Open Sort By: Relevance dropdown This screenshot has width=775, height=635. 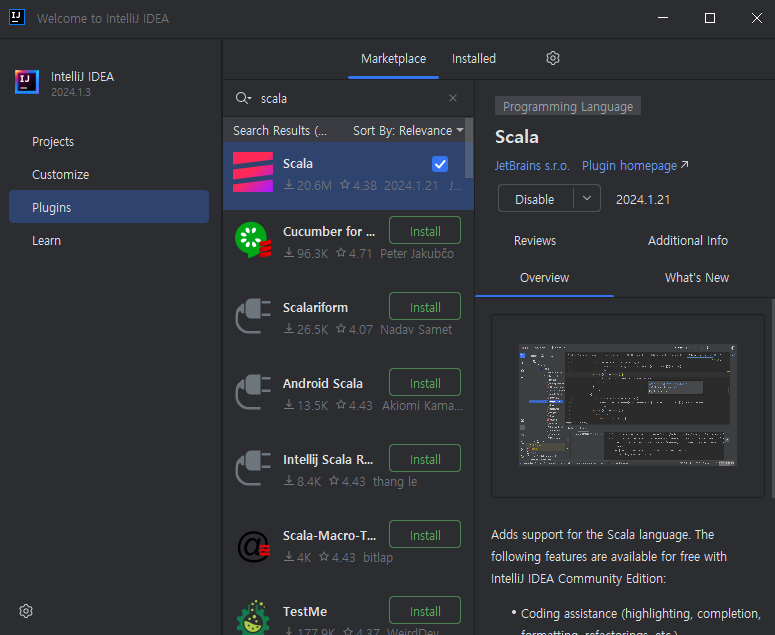tap(408, 130)
